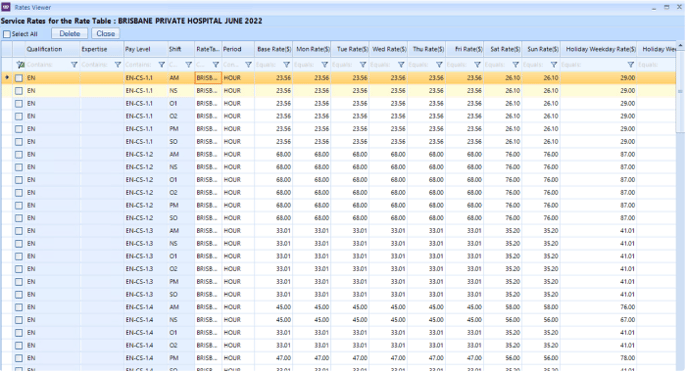
Task: Click the Delete button
Action: (70, 33)
